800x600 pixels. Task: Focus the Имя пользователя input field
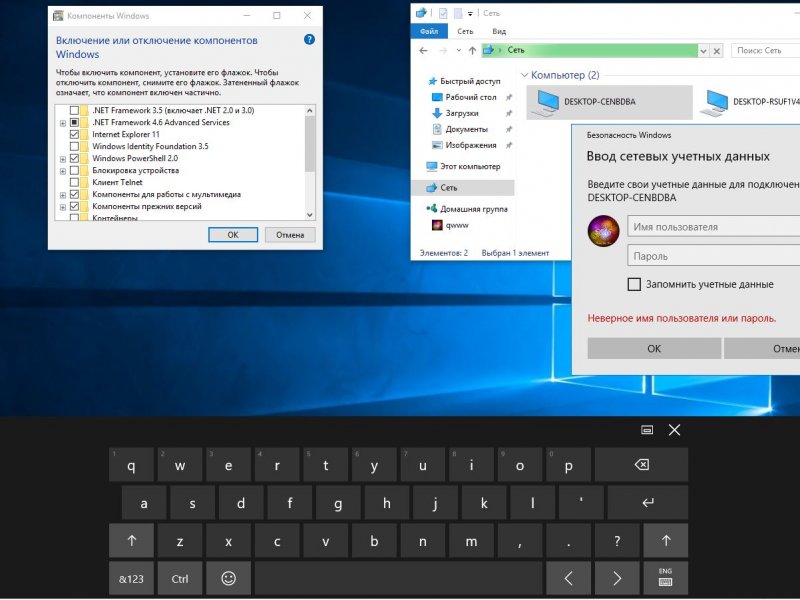coord(713,227)
